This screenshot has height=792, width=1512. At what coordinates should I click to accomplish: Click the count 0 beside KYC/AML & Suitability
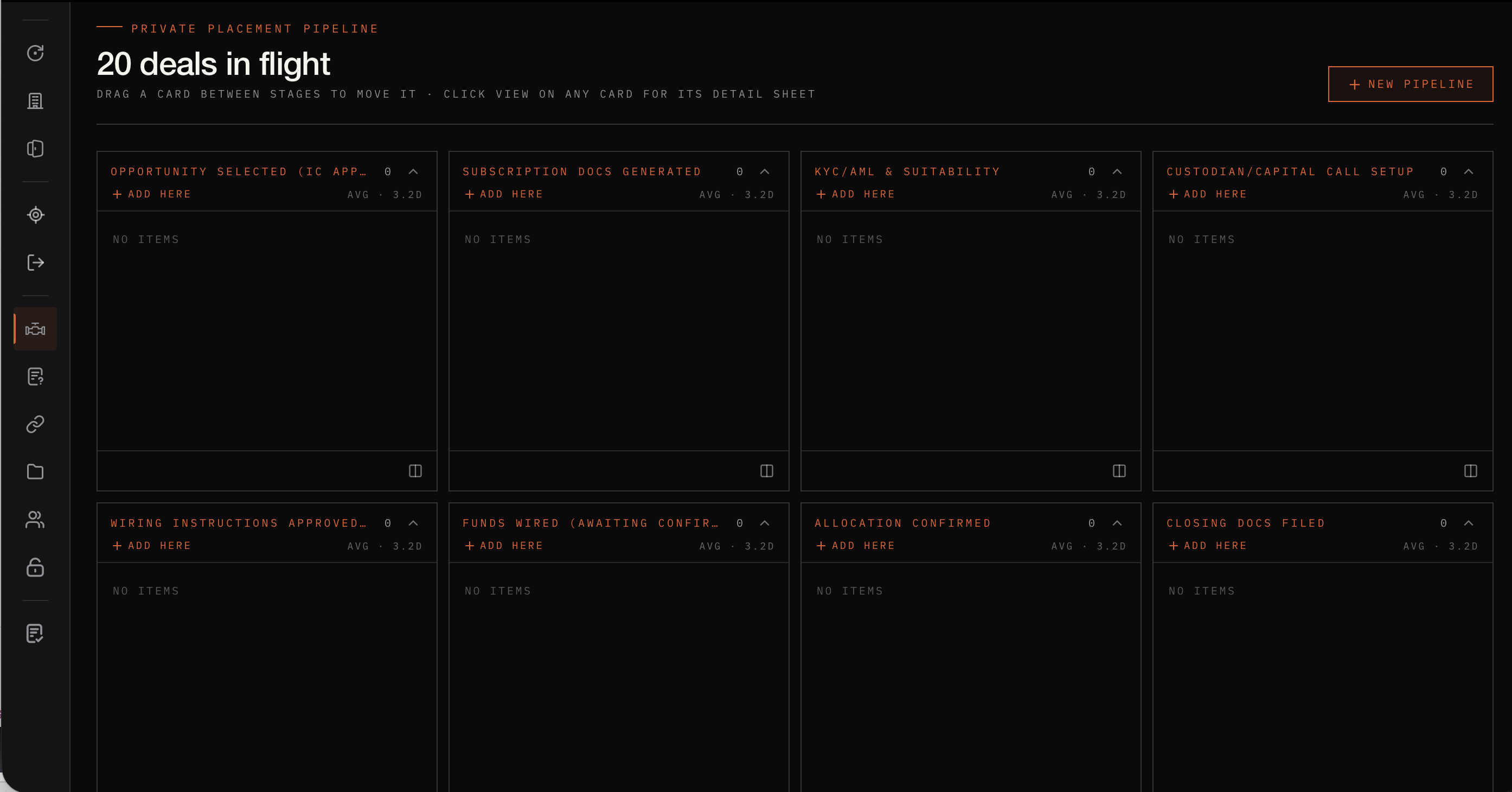(1092, 171)
